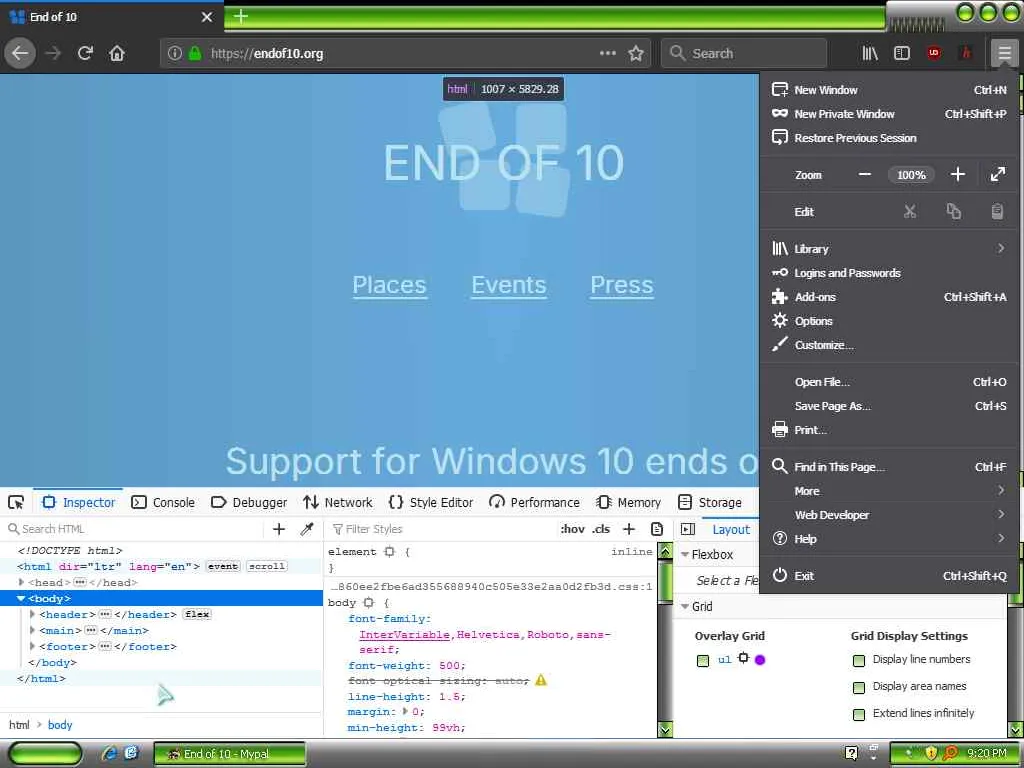Activate the element picker tool
Image resolution: width=1024 pixels, height=768 pixels.
[x=16, y=502]
